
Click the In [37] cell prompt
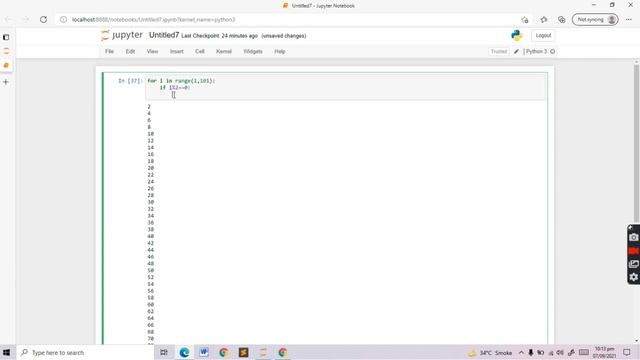(130, 81)
